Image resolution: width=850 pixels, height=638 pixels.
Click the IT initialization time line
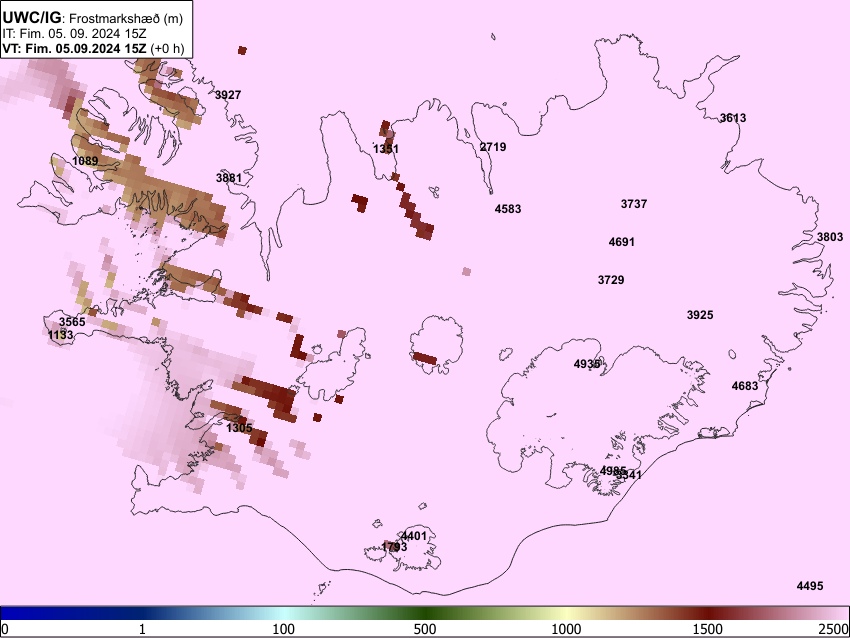pyautogui.click(x=74, y=34)
